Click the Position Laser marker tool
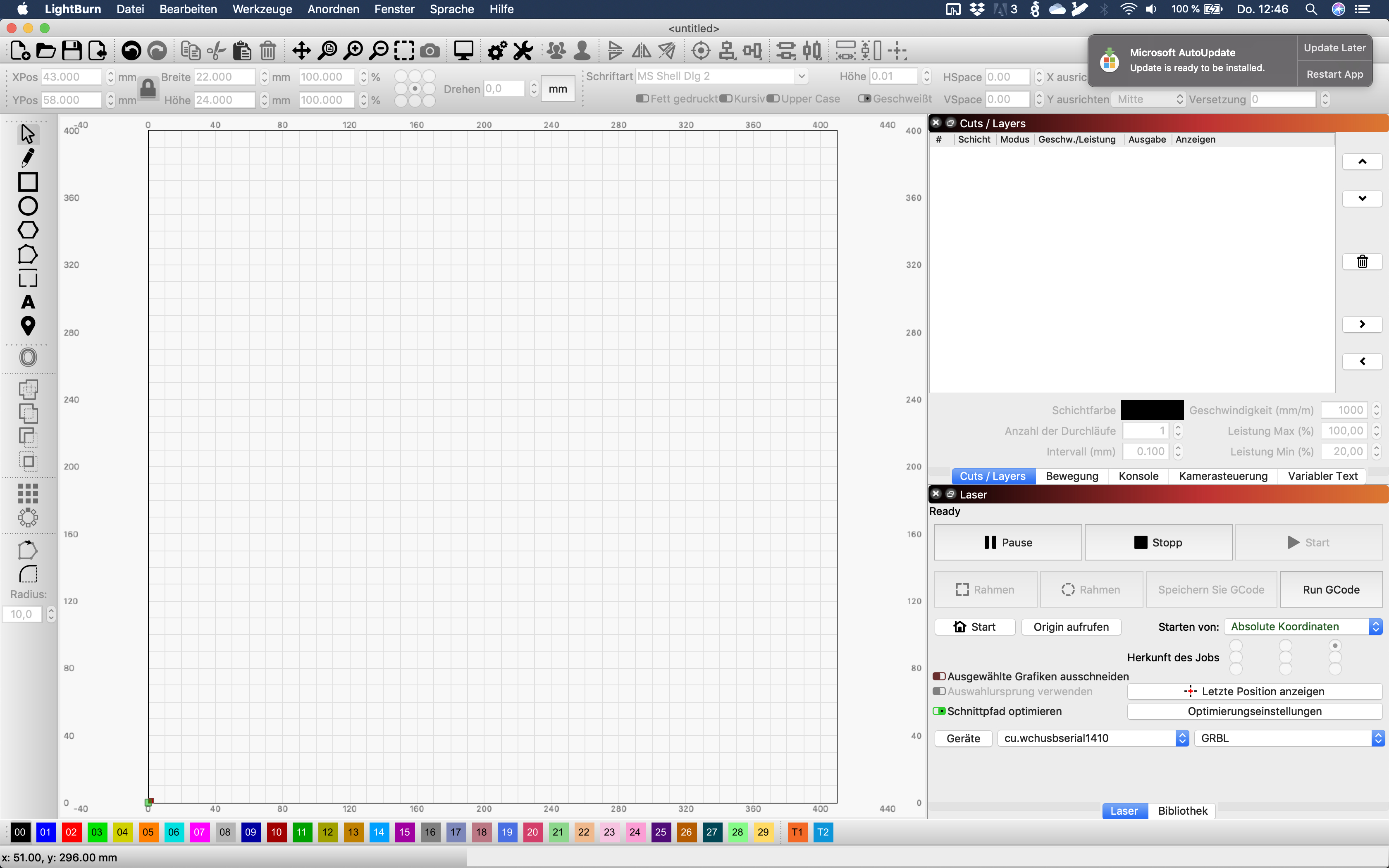Screen dimensions: 1389x868 [x=28, y=326]
